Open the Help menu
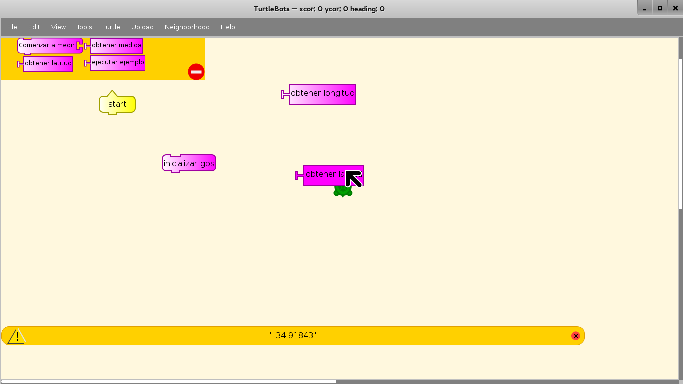Screen dimensions: 683x384 click(228, 27)
